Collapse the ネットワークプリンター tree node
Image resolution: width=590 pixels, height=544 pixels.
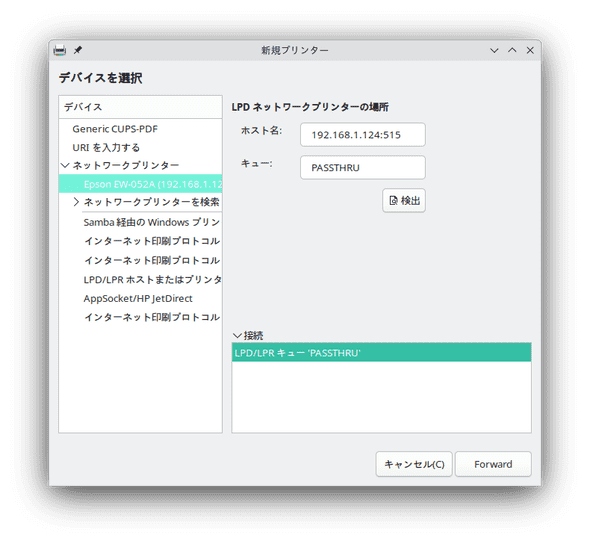click(65, 165)
